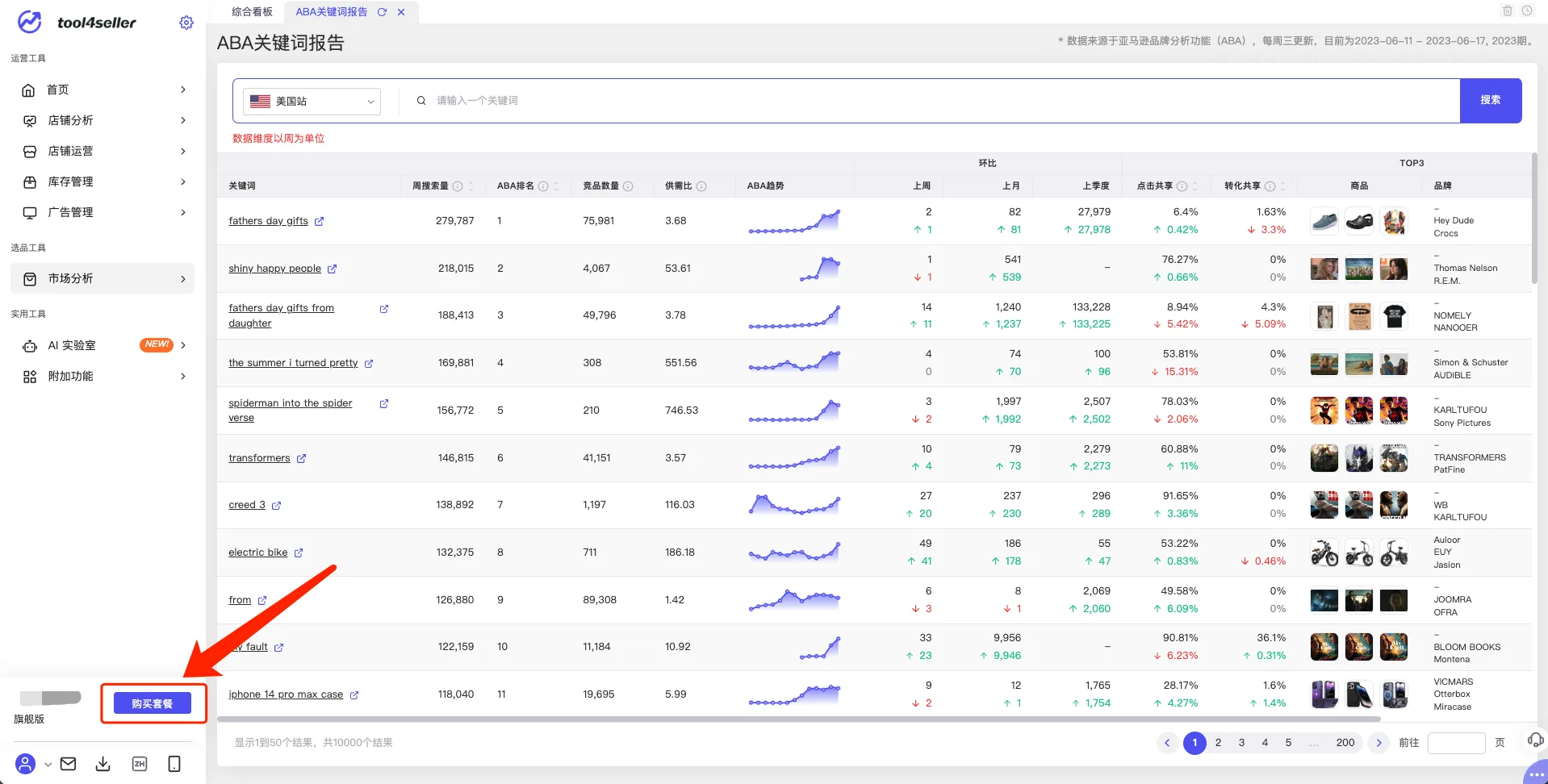Image resolution: width=1548 pixels, height=784 pixels.
Task: Click the clock history icon at top right
Action: click(x=1527, y=10)
